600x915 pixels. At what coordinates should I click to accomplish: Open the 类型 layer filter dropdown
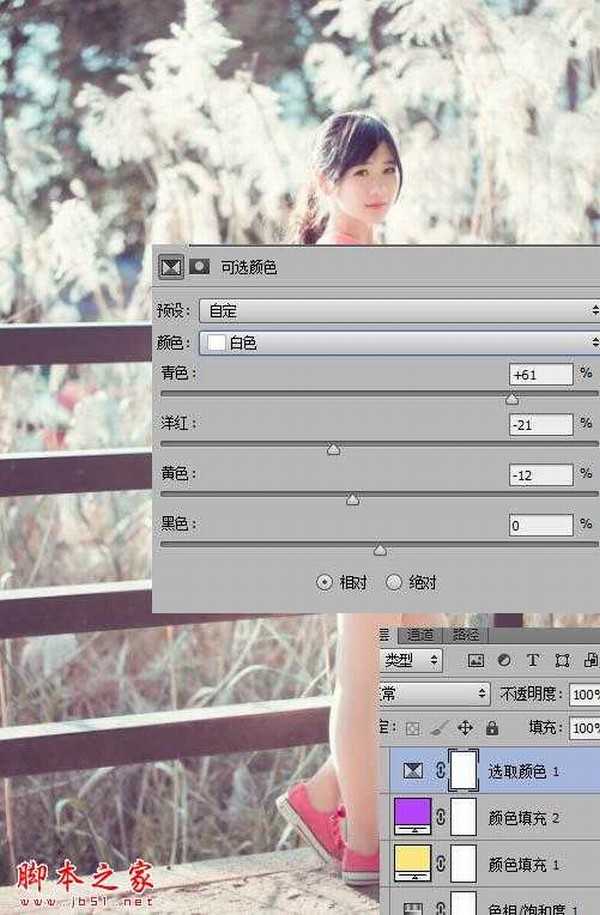click(x=411, y=660)
